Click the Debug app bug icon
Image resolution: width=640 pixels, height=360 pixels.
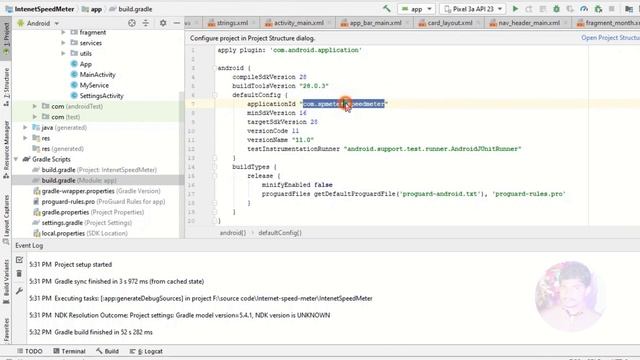pyautogui.click(x=556, y=9)
